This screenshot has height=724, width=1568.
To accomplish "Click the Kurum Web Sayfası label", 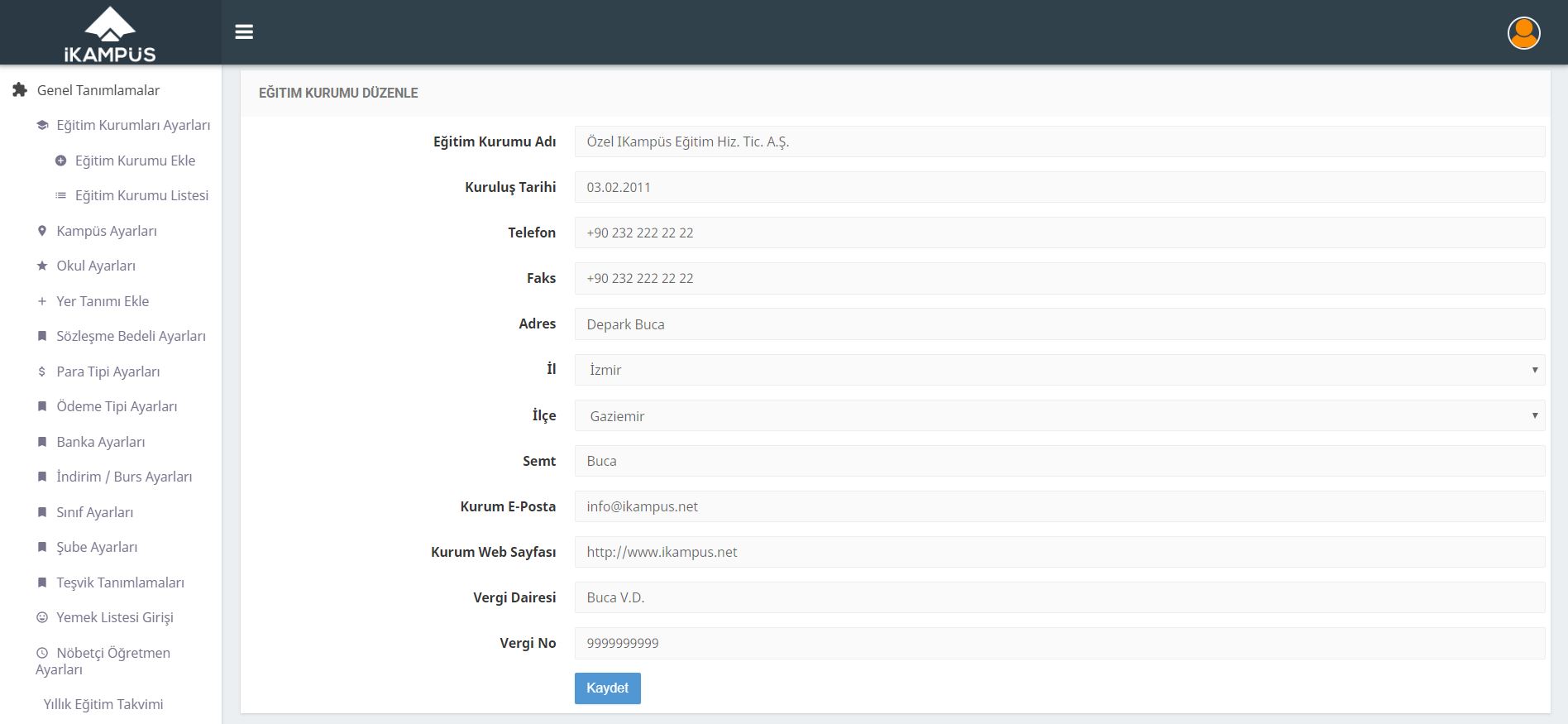I will pos(493,552).
